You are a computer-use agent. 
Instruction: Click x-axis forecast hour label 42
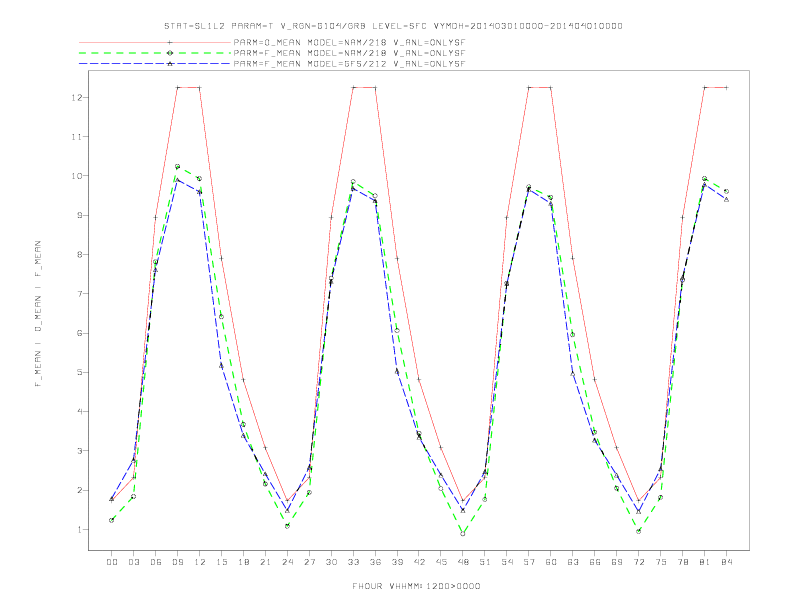[x=419, y=562]
